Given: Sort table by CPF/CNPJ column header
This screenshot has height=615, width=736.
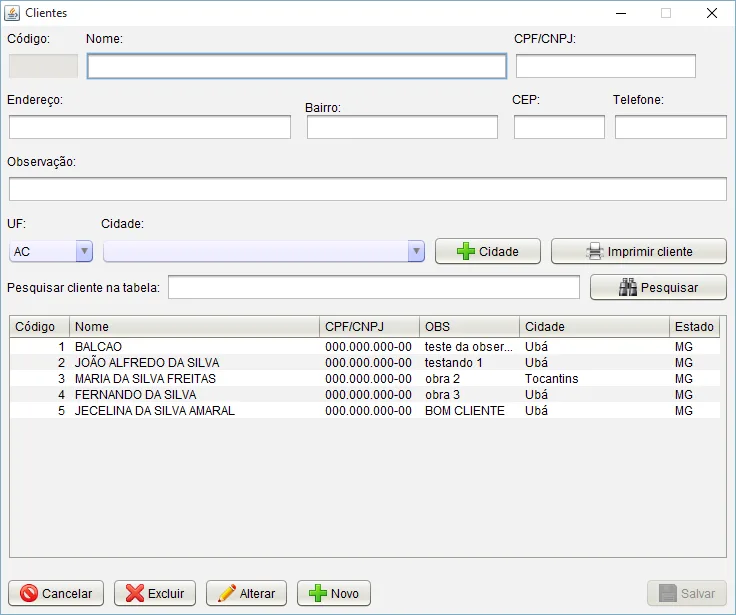Looking at the screenshot, I should [369, 327].
